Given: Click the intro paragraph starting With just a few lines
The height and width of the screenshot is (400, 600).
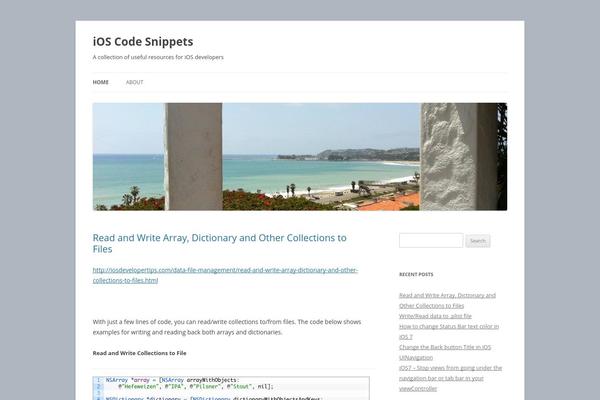Looking at the screenshot, I should point(227,327).
